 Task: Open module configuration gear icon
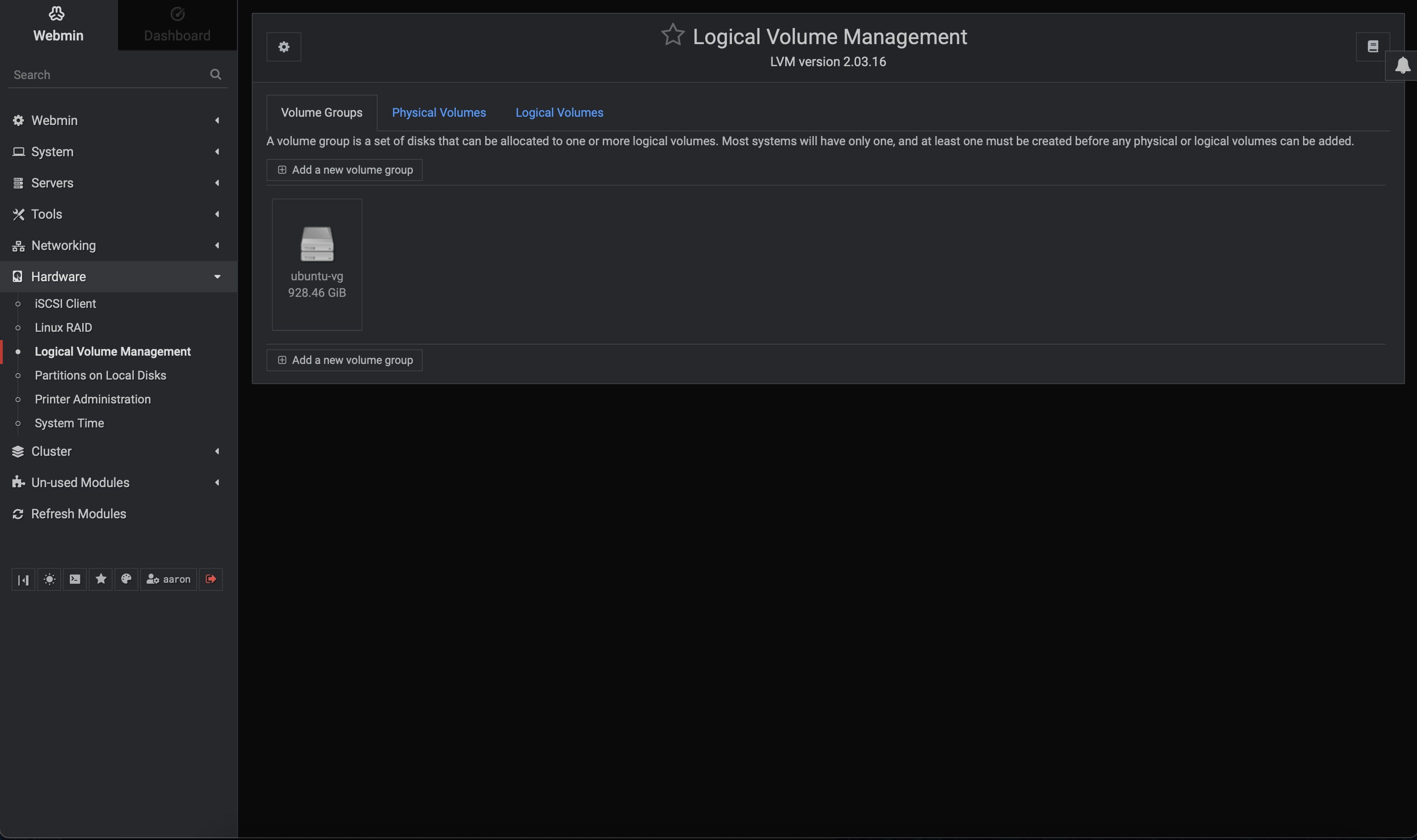283,47
